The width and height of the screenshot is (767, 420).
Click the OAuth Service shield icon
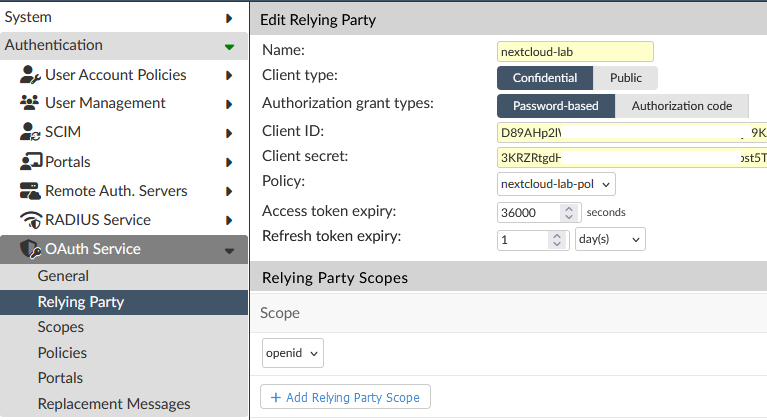point(30,249)
